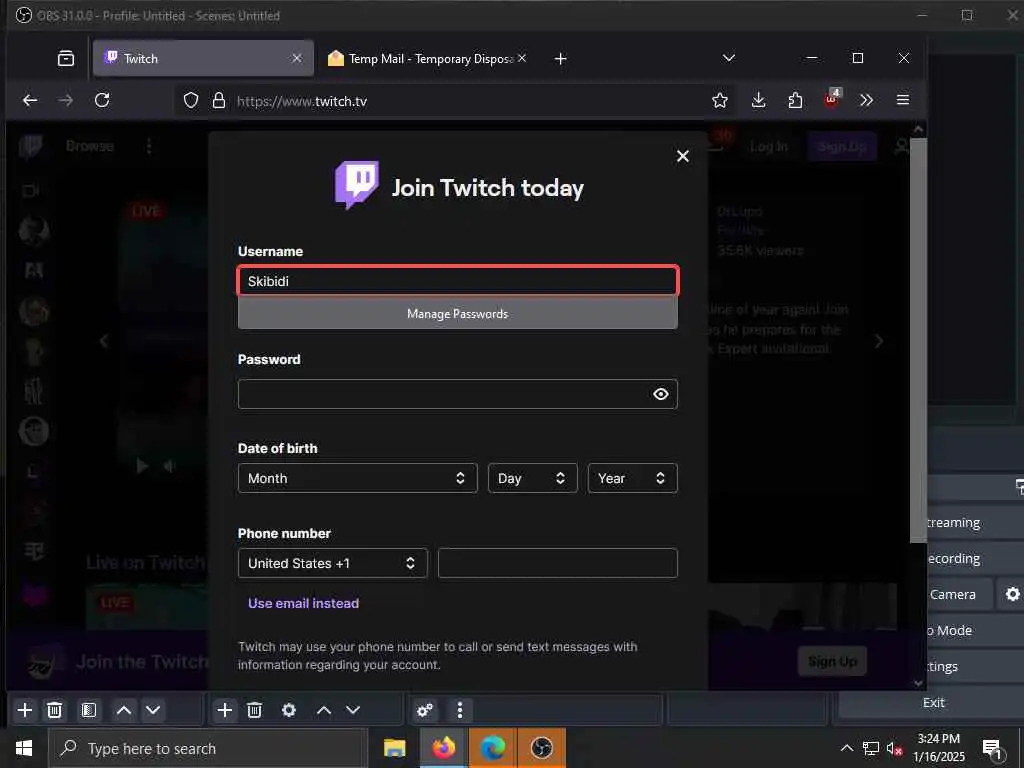The height and width of the screenshot is (768, 1024).
Task: Open uBlock Origin extension icon
Action: tap(832, 98)
